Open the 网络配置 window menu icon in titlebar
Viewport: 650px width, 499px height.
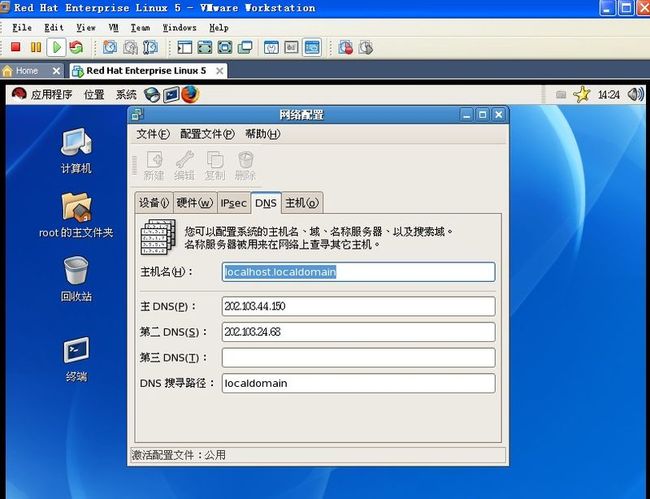click(x=137, y=114)
